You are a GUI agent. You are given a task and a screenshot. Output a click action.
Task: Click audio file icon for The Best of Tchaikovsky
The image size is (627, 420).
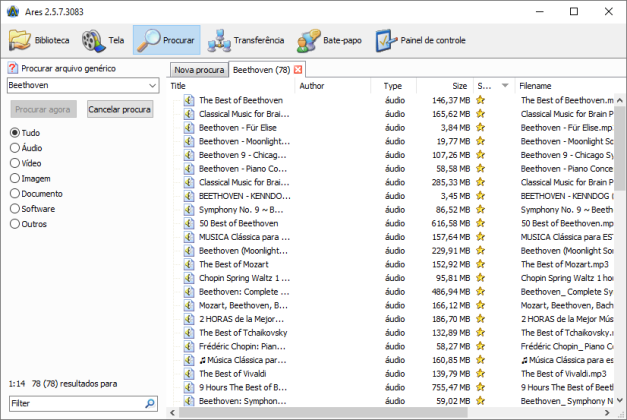189,332
